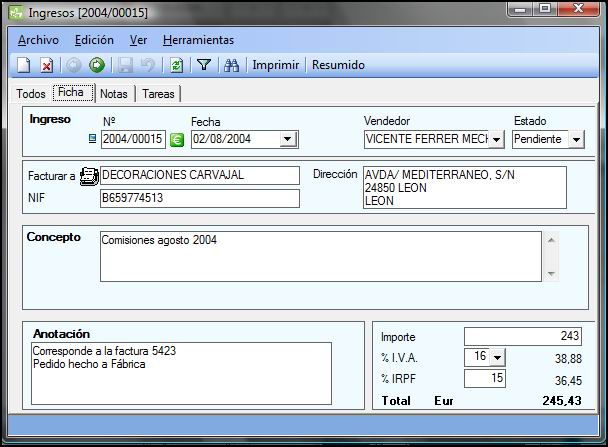Click the small blue icon left of Nº field

(x=92, y=138)
